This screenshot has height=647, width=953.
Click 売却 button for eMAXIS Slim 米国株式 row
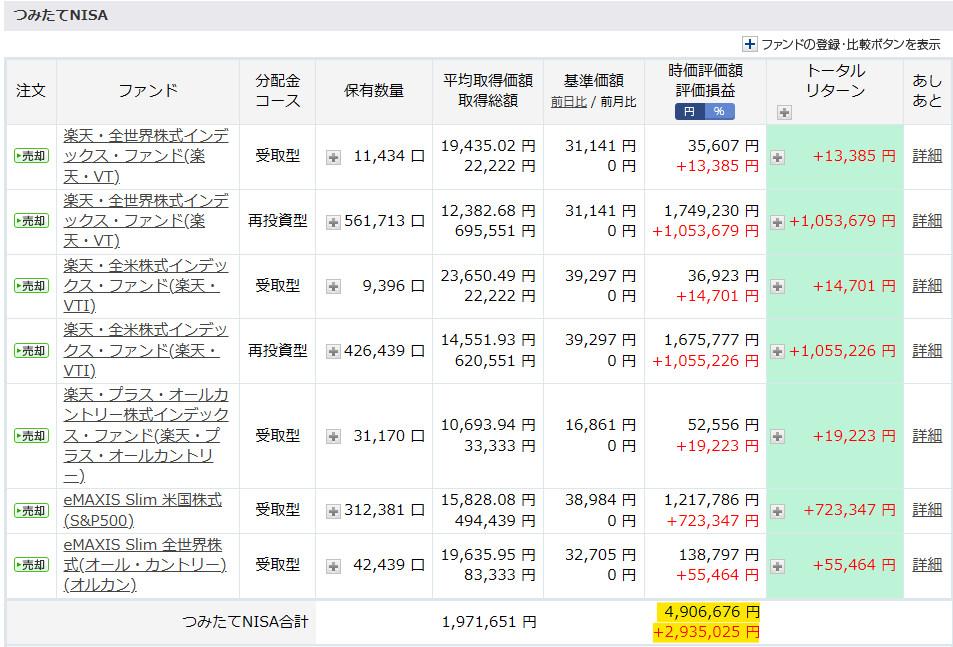(31, 510)
